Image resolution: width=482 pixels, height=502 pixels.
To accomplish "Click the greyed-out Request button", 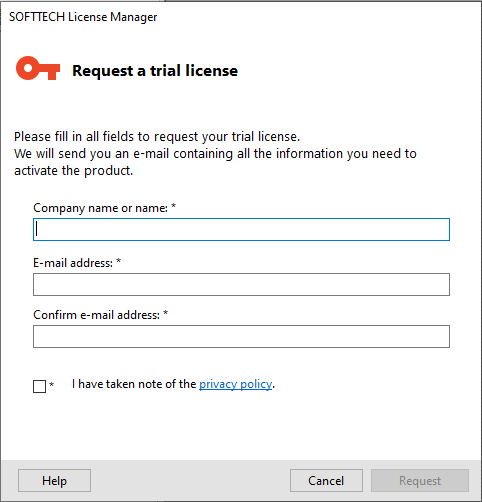I will tap(420, 480).
